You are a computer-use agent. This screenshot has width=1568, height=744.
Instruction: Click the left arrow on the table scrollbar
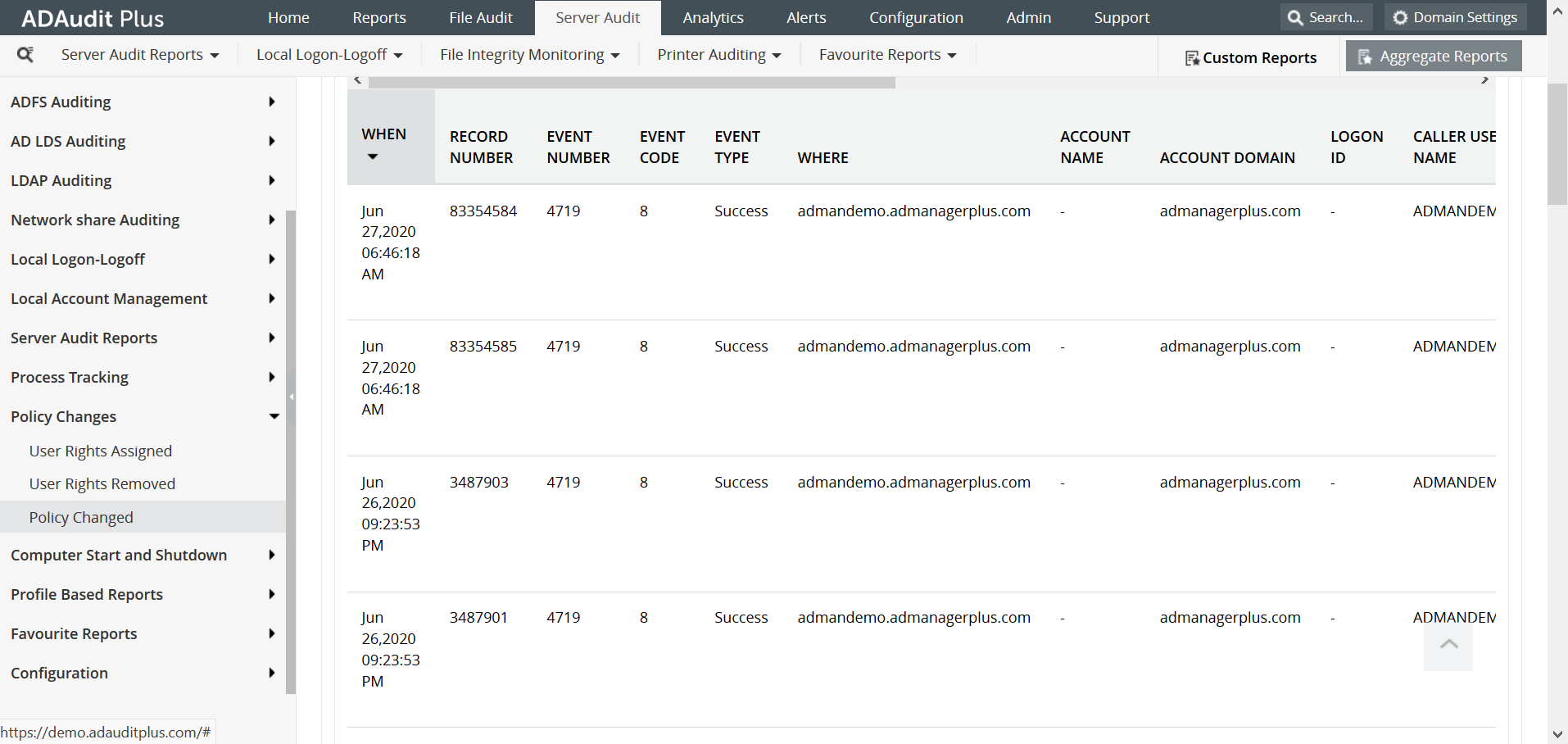pyautogui.click(x=356, y=78)
